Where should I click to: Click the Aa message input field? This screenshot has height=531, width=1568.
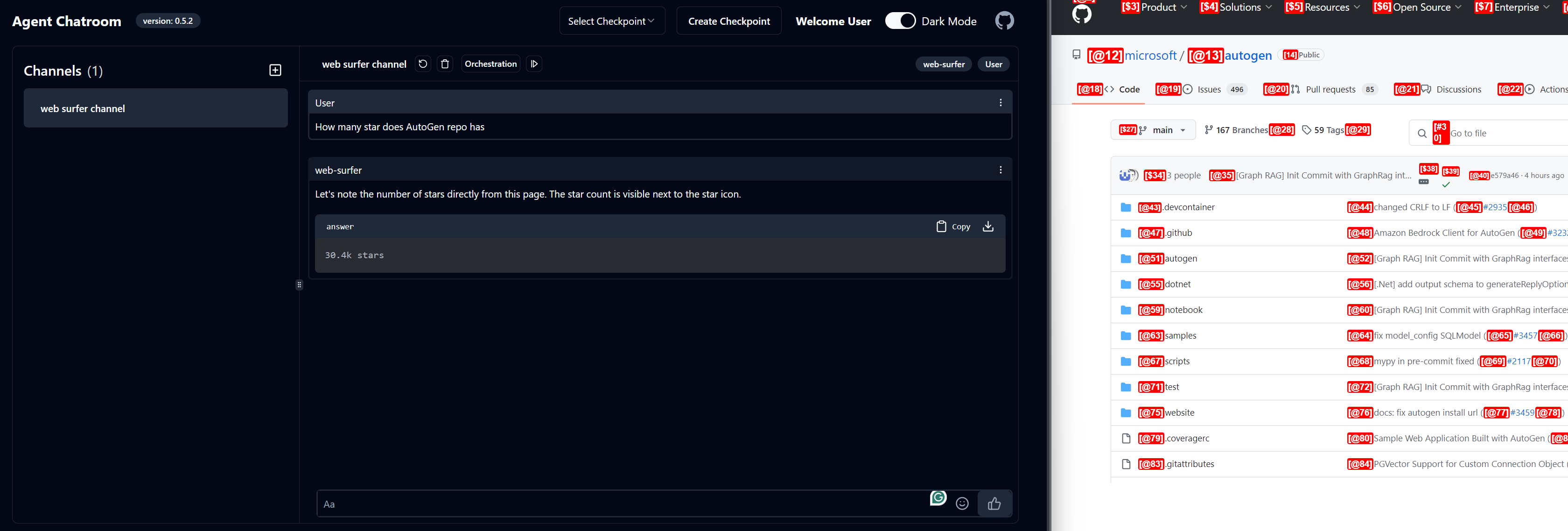pyautogui.click(x=621, y=504)
